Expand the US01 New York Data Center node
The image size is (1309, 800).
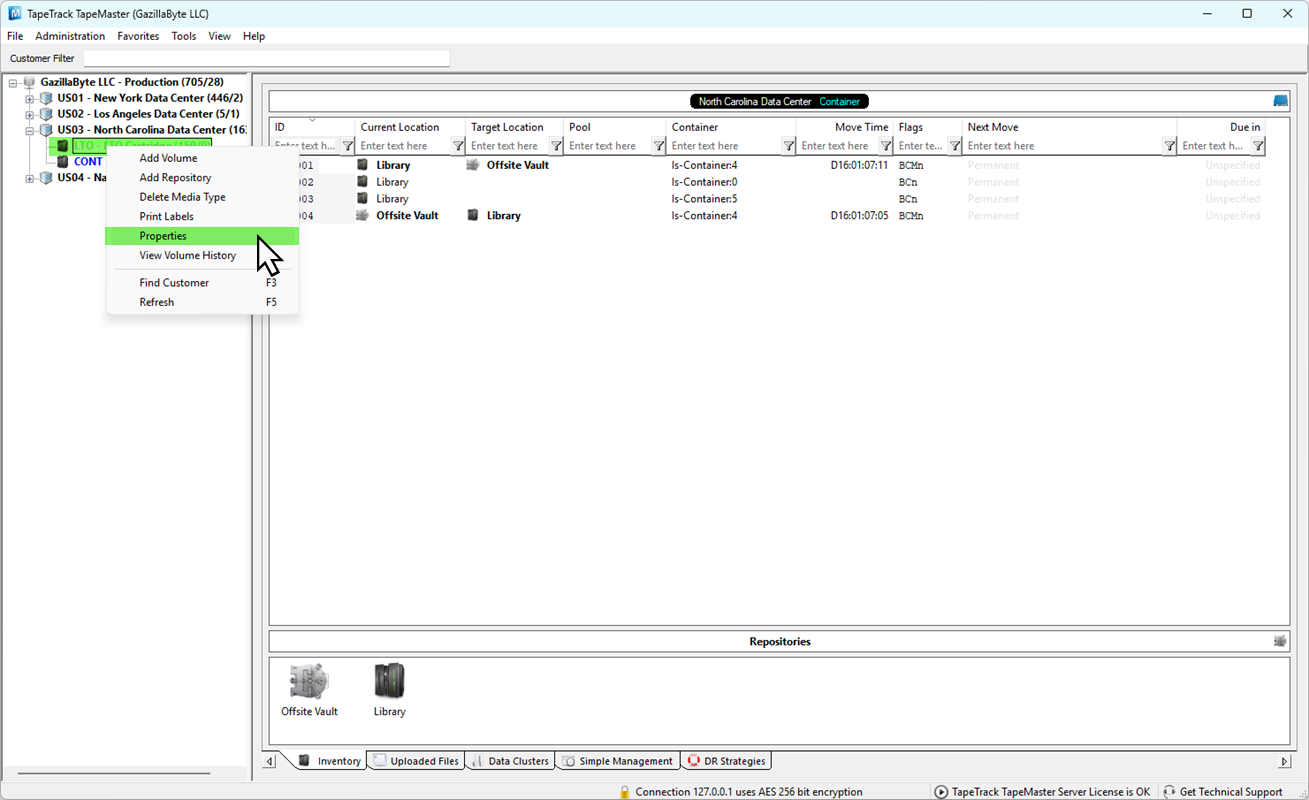30,98
